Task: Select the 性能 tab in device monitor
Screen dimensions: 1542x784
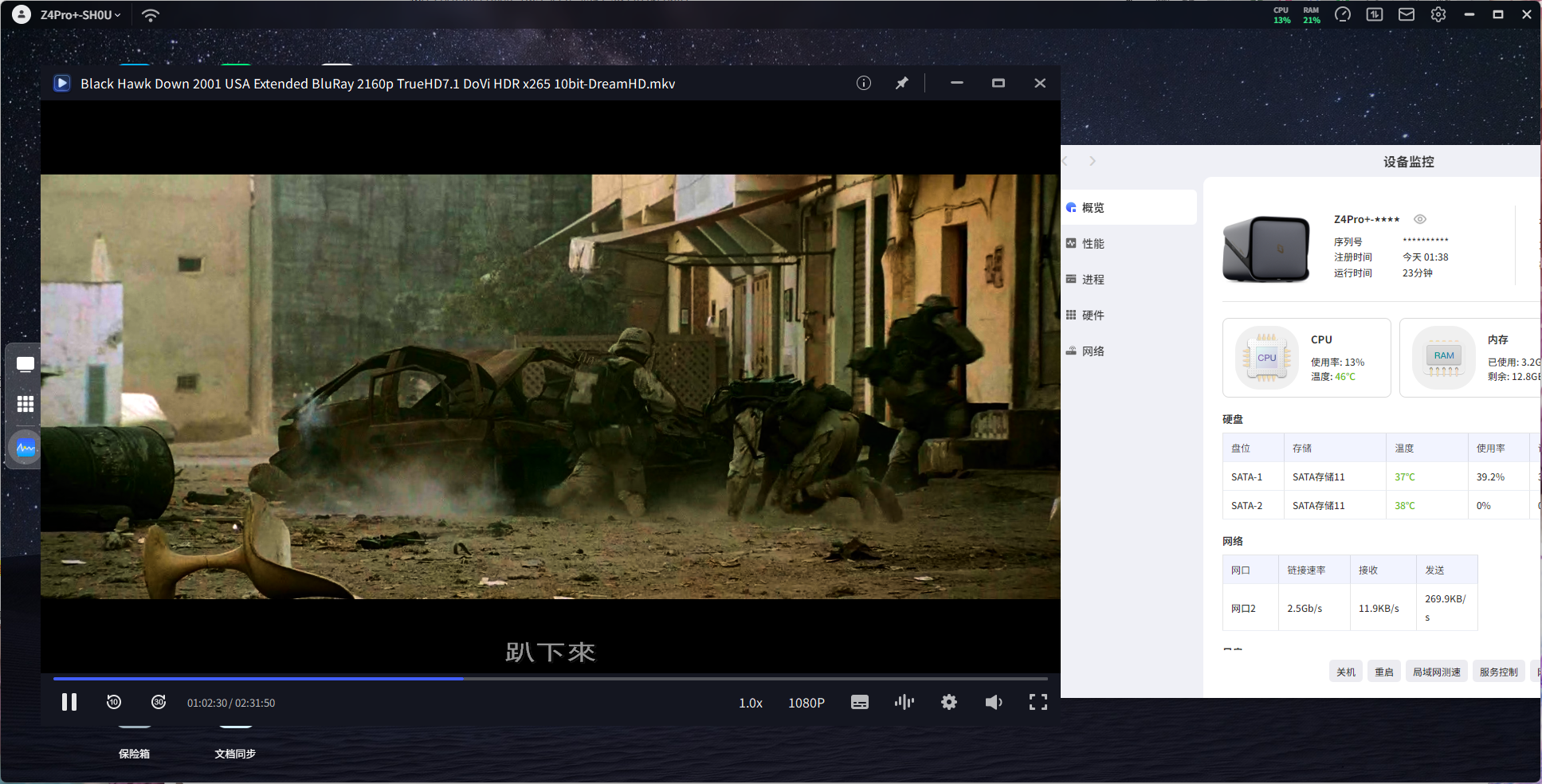Action: (x=1129, y=243)
